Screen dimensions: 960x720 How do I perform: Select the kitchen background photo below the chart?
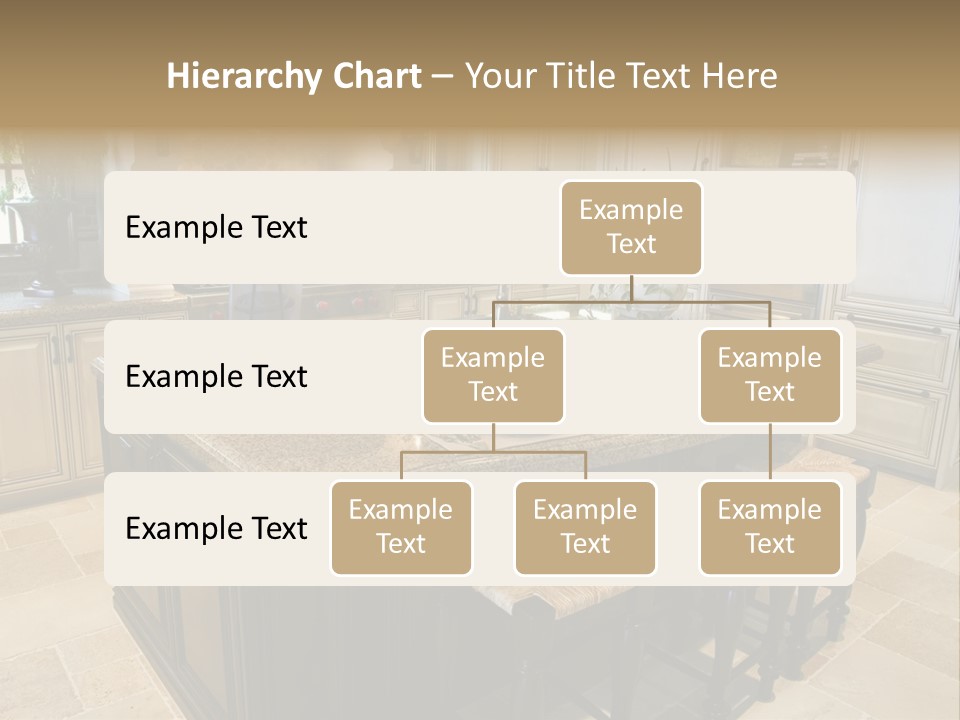point(480,650)
